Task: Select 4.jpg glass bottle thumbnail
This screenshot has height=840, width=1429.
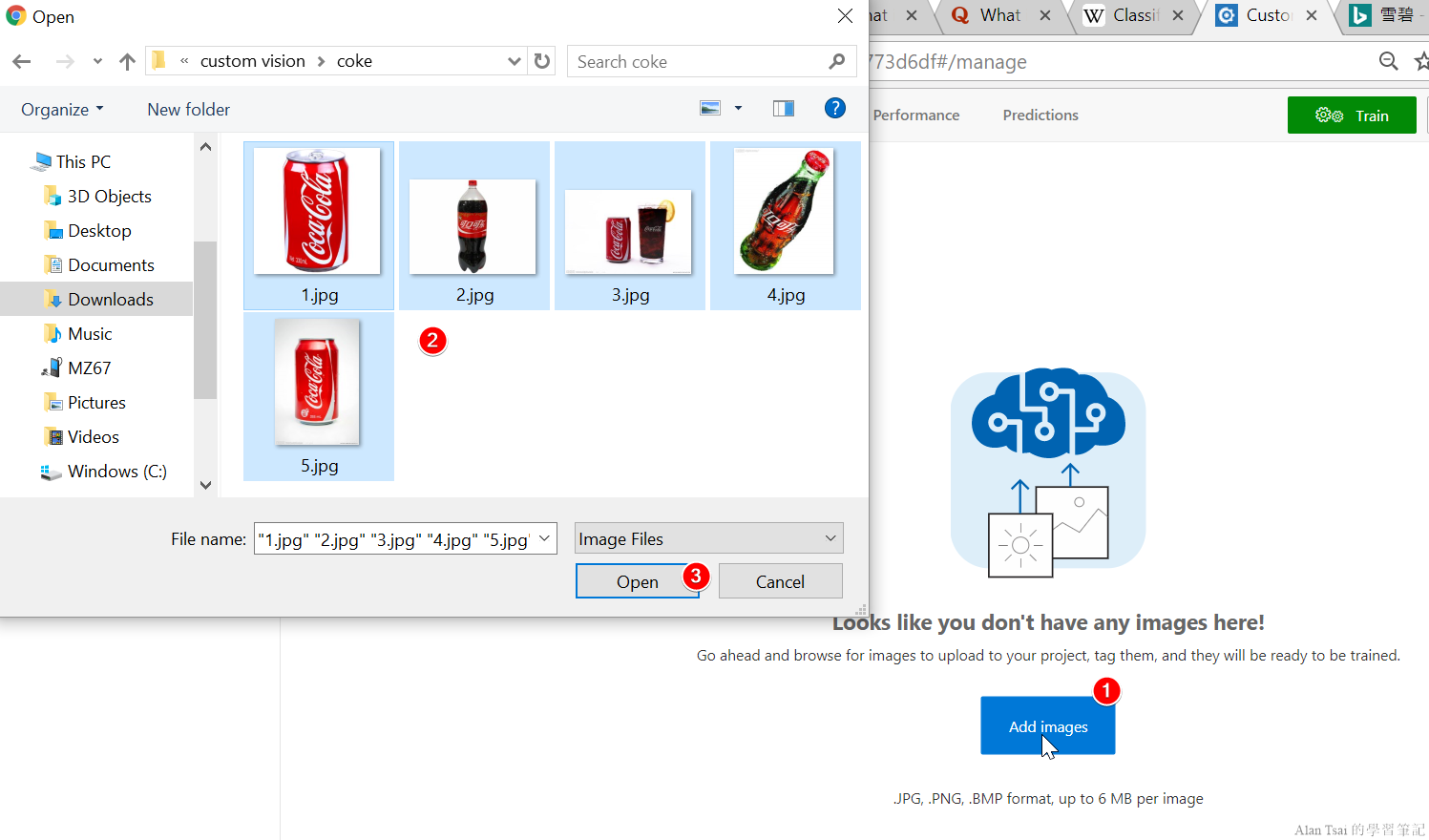Action: (x=786, y=226)
